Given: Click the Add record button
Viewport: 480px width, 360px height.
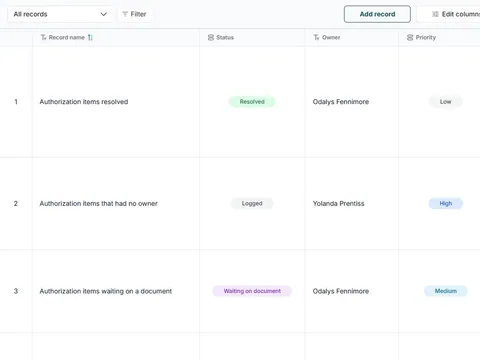Looking at the screenshot, I should pos(377,14).
